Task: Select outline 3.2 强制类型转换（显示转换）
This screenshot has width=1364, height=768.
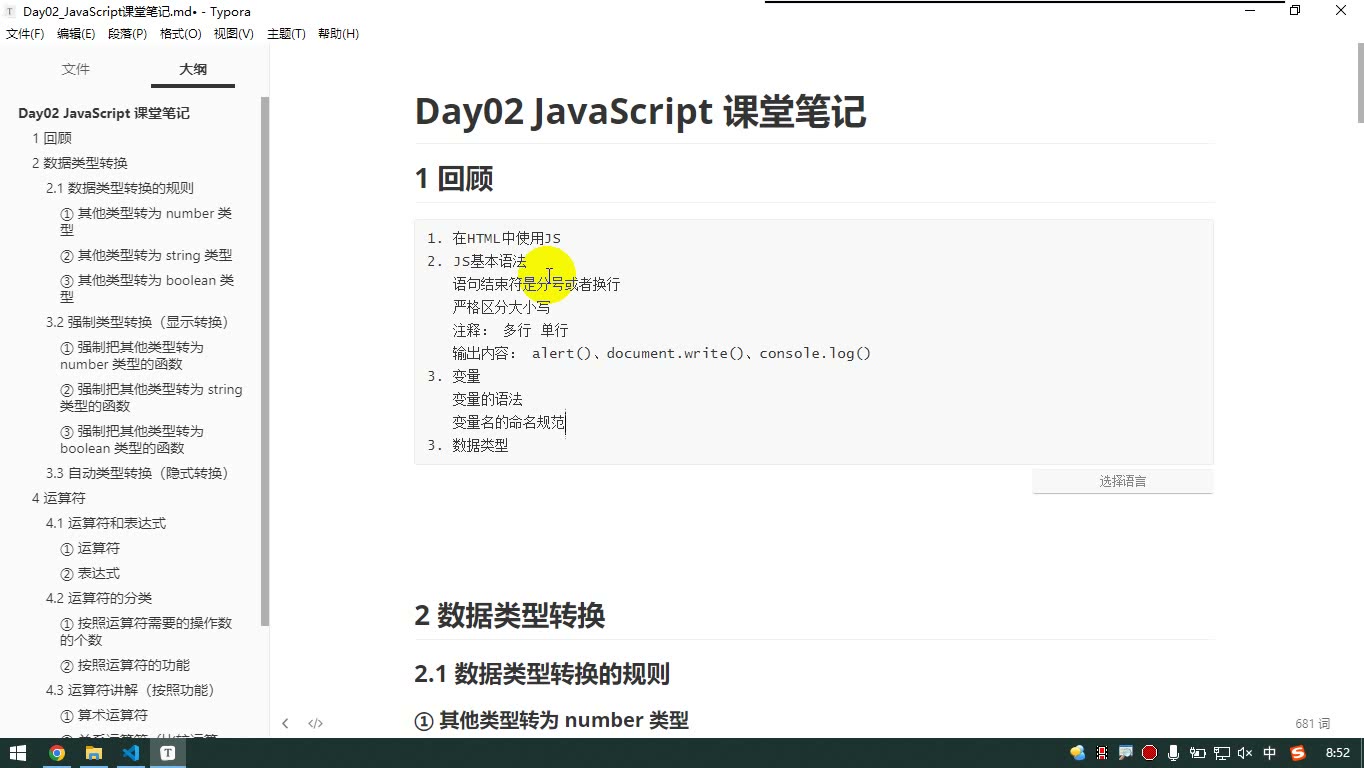Action: [x=138, y=322]
